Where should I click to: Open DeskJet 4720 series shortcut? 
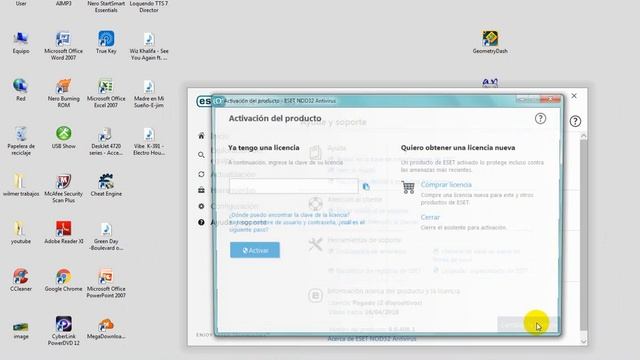106,141
